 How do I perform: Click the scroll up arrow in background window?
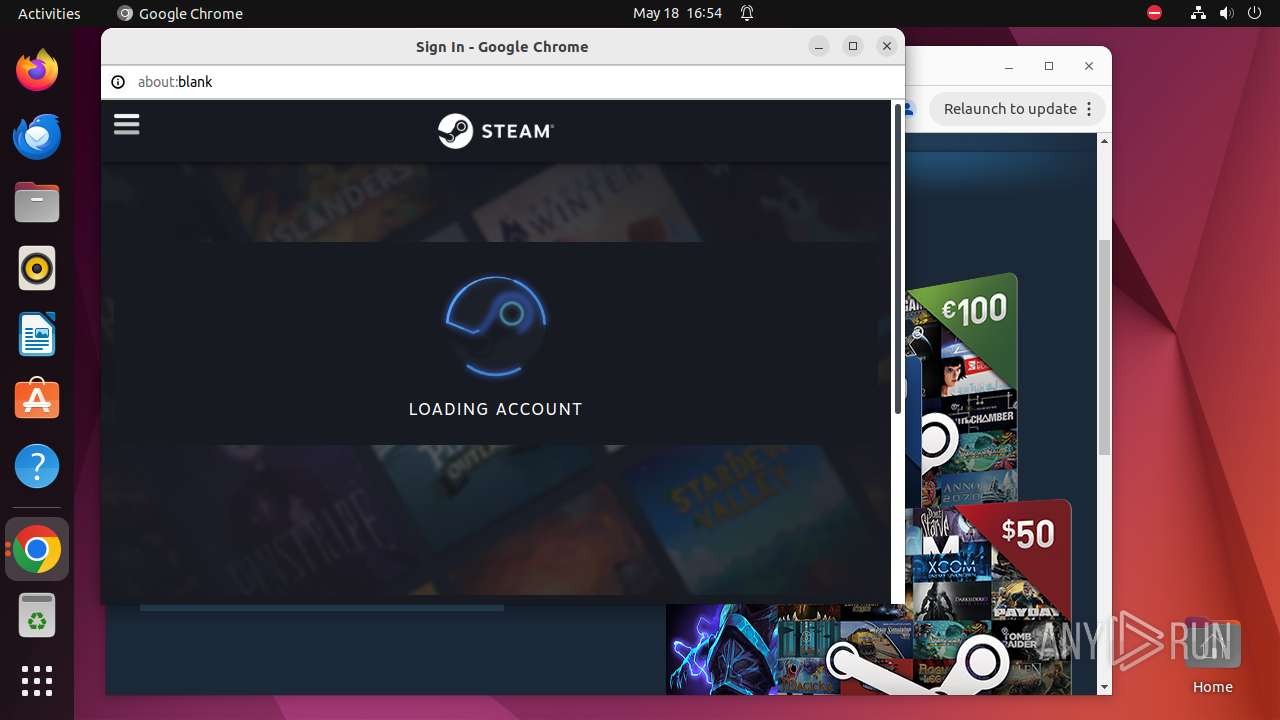[1104, 141]
